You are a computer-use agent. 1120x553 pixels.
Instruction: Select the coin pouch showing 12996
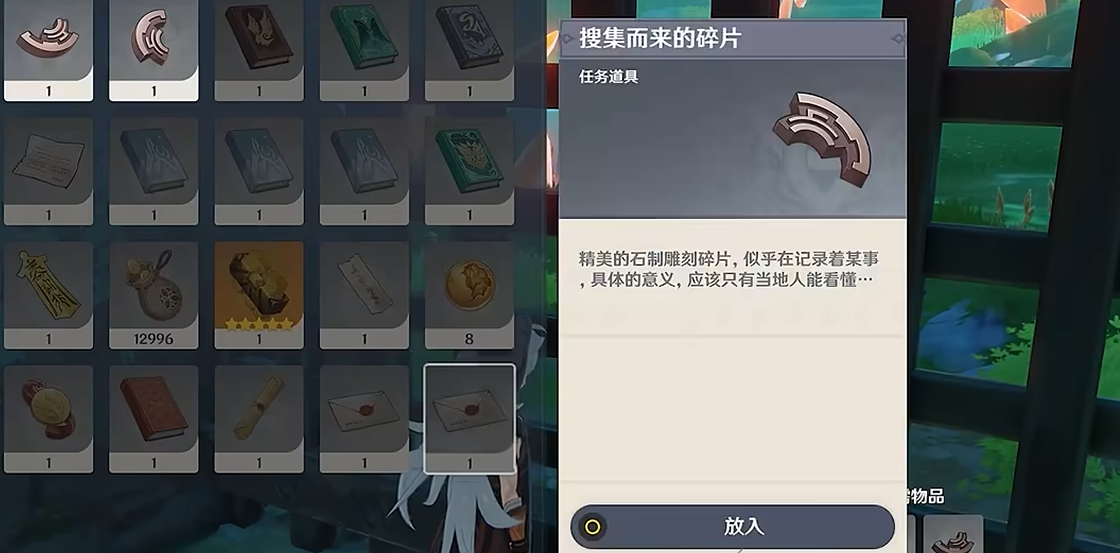coord(154,295)
